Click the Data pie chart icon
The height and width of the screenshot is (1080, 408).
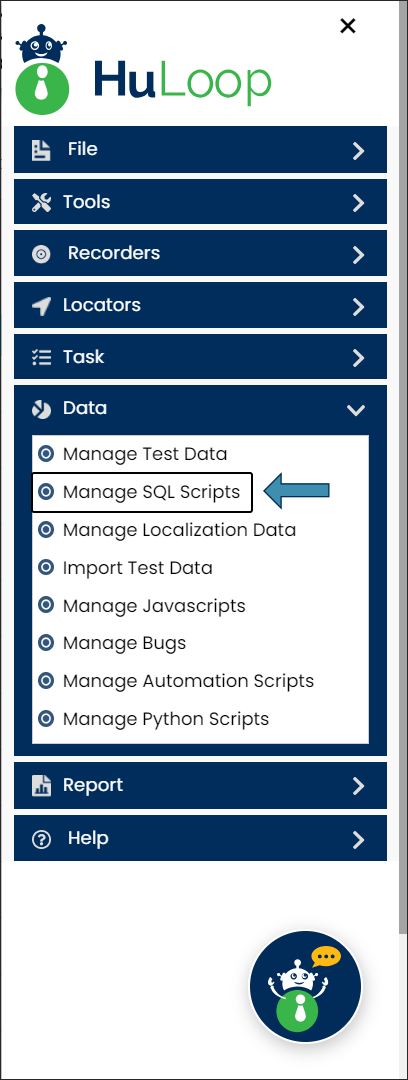tap(41, 409)
